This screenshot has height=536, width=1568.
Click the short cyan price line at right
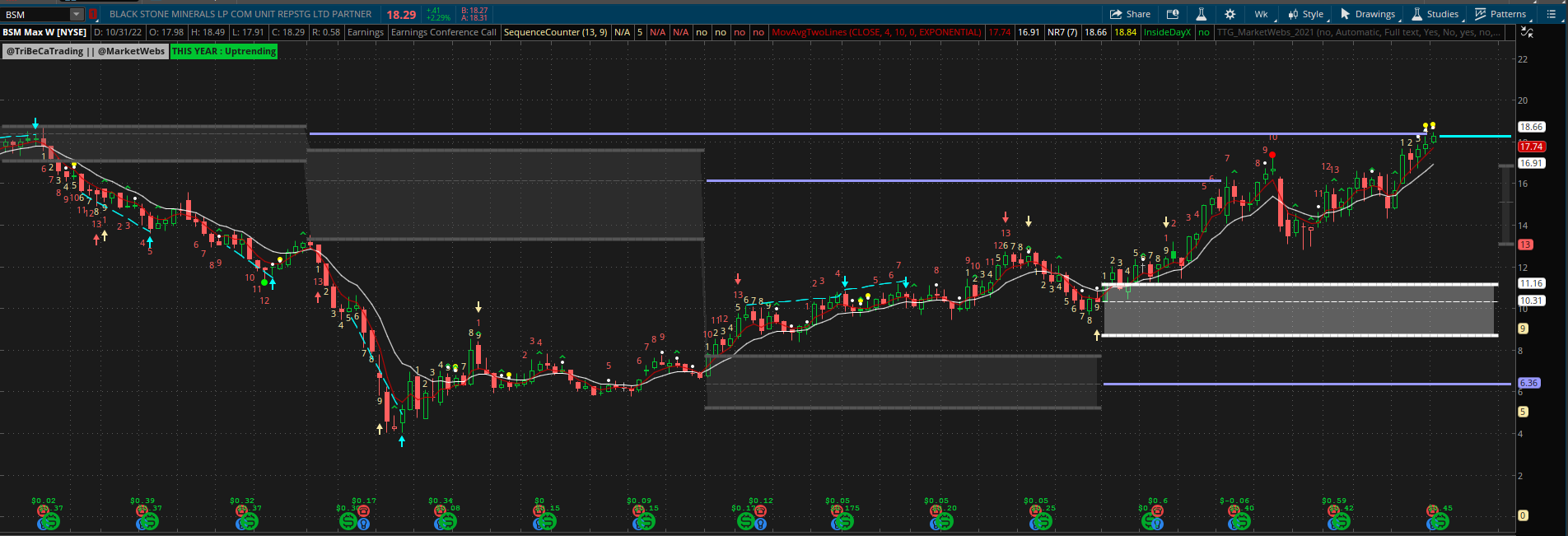pos(1475,137)
